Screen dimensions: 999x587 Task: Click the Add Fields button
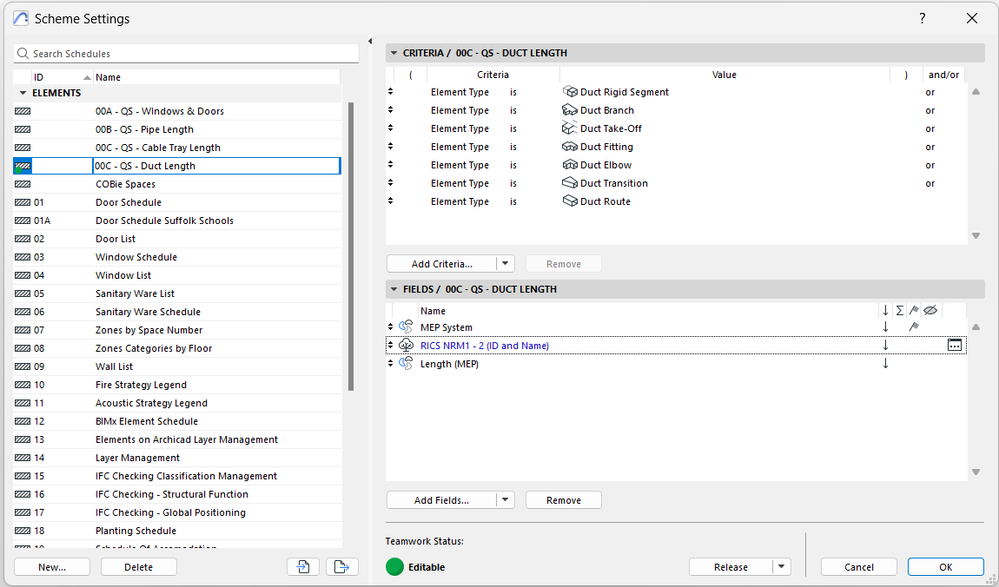(442, 500)
